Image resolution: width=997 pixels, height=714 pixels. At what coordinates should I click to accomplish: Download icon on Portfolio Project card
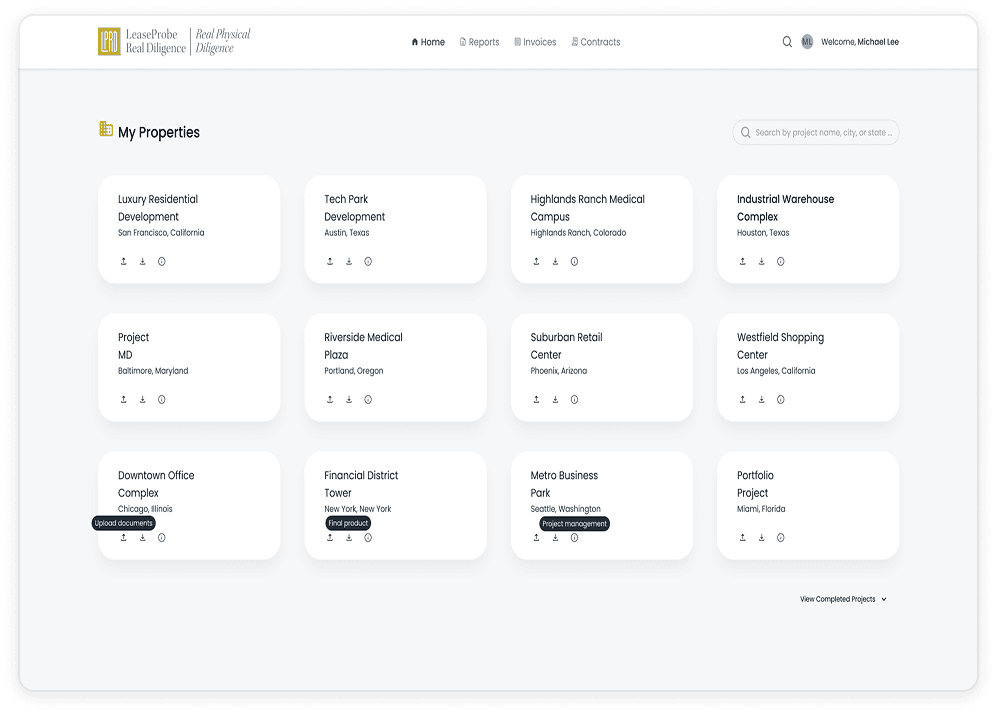762,537
